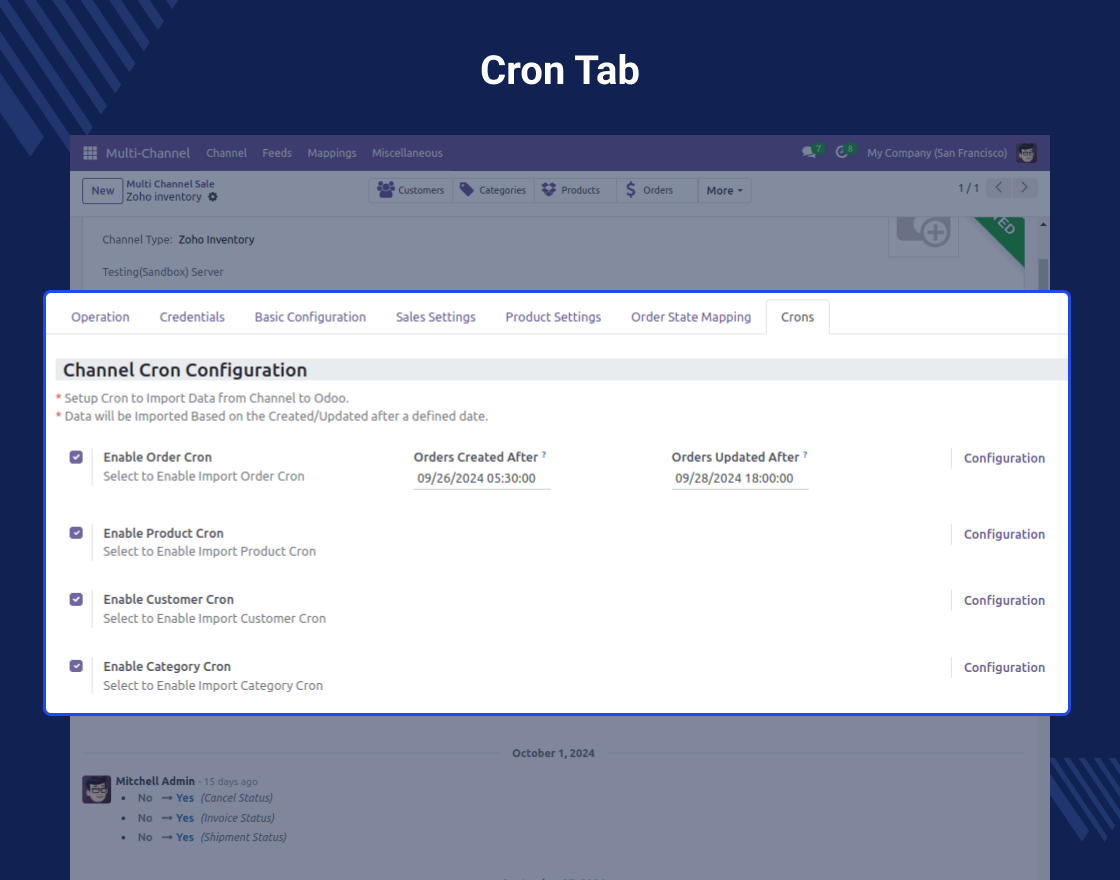Click help tooltip beside Orders Created After
Image resolution: width=1120 pixels, height=880 pixels.
544,454
